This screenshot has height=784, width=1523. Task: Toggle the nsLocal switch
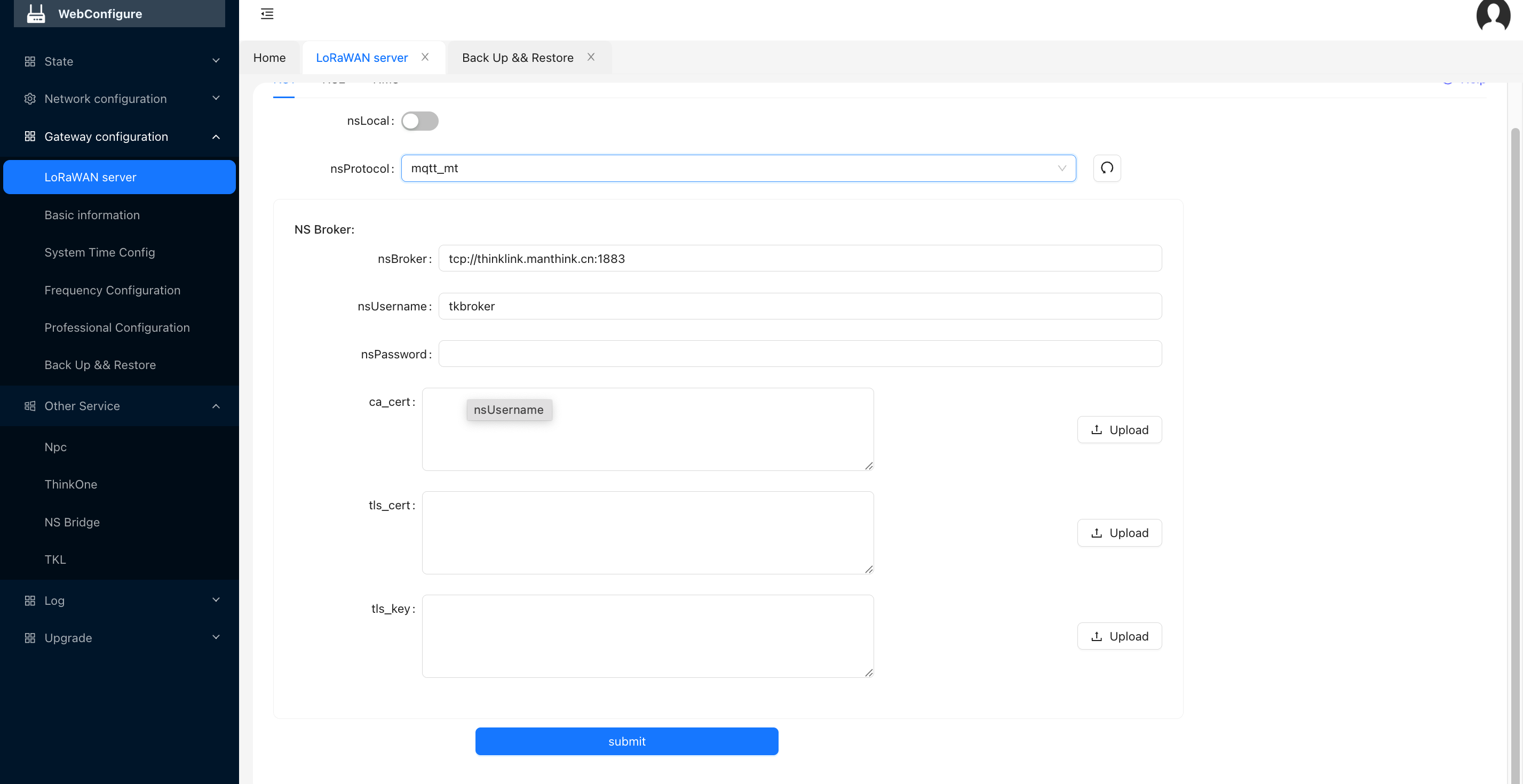coord(420,121)
